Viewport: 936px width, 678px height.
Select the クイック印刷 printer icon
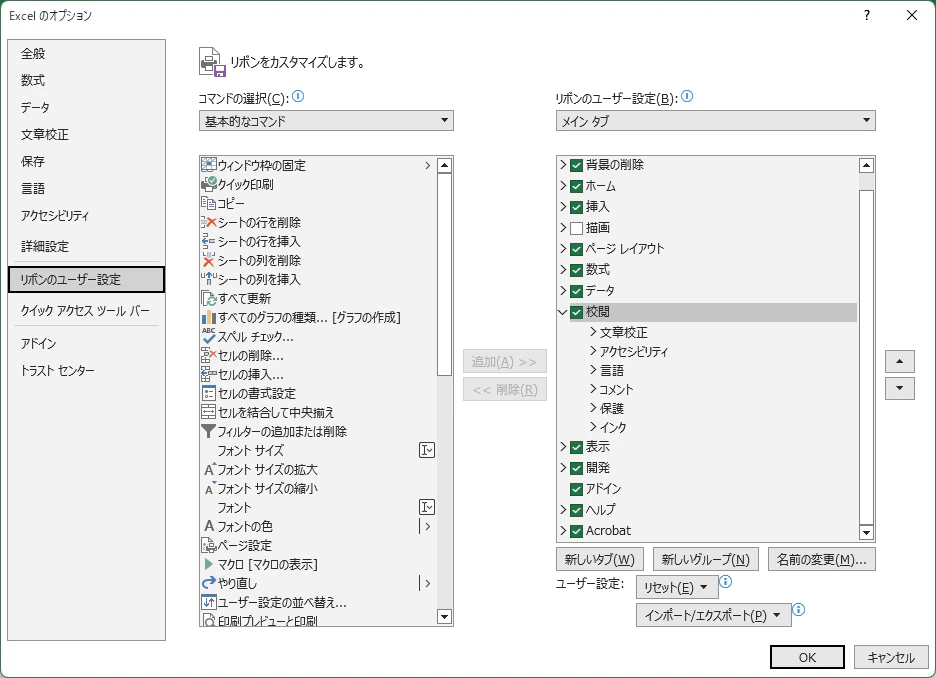click(x=208, y=184)
